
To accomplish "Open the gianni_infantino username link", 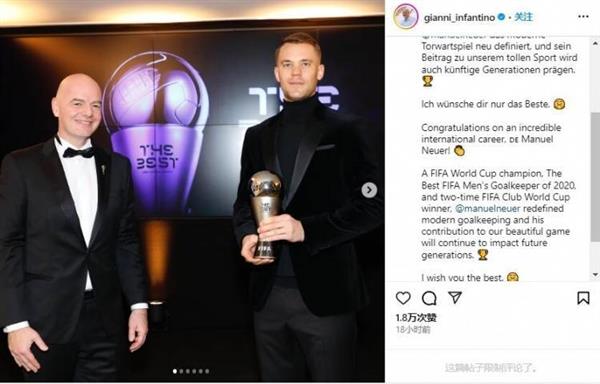I will click(x=459, y=18).
